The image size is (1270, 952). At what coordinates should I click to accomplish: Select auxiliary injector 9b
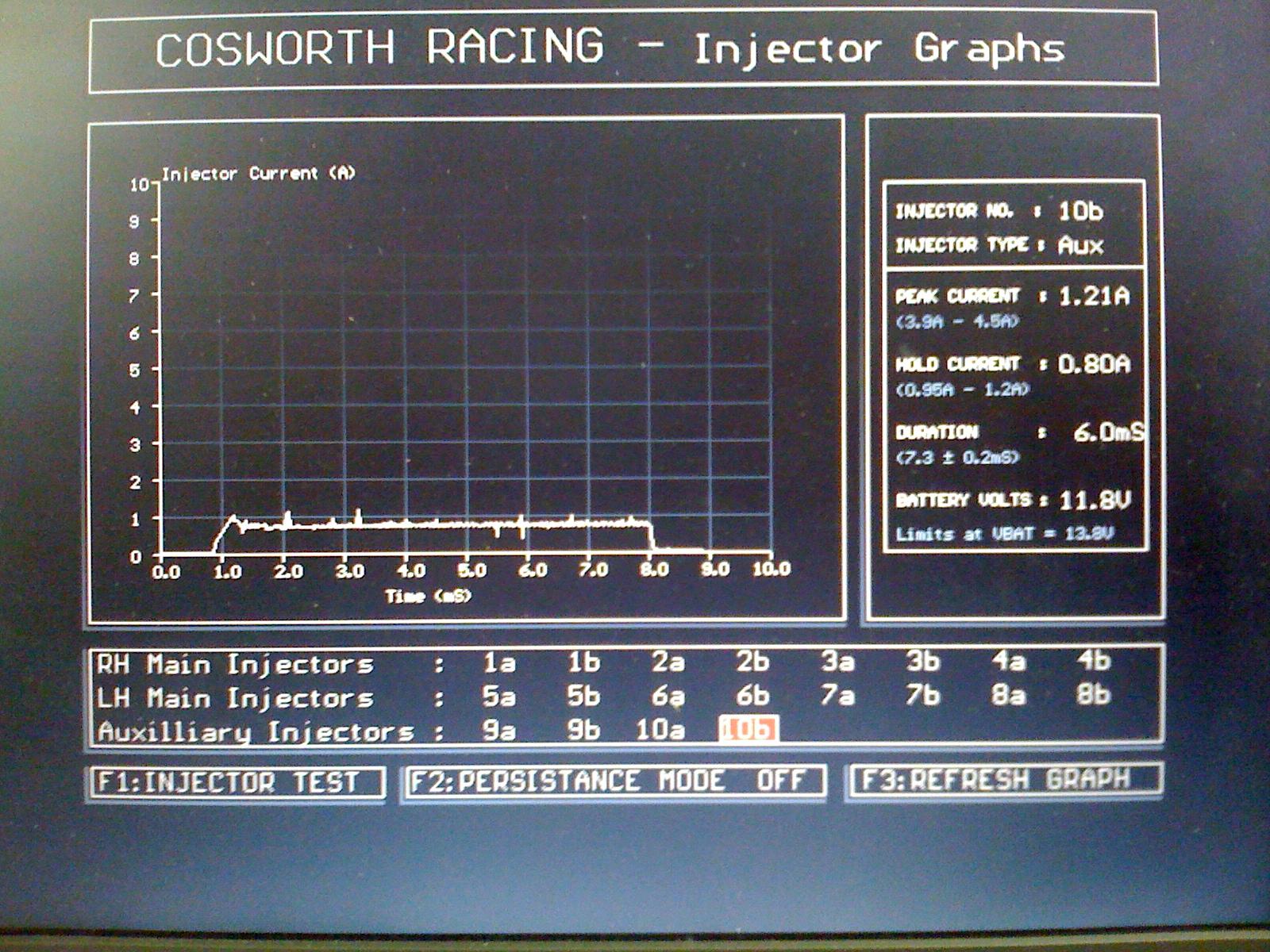(583, 730)
